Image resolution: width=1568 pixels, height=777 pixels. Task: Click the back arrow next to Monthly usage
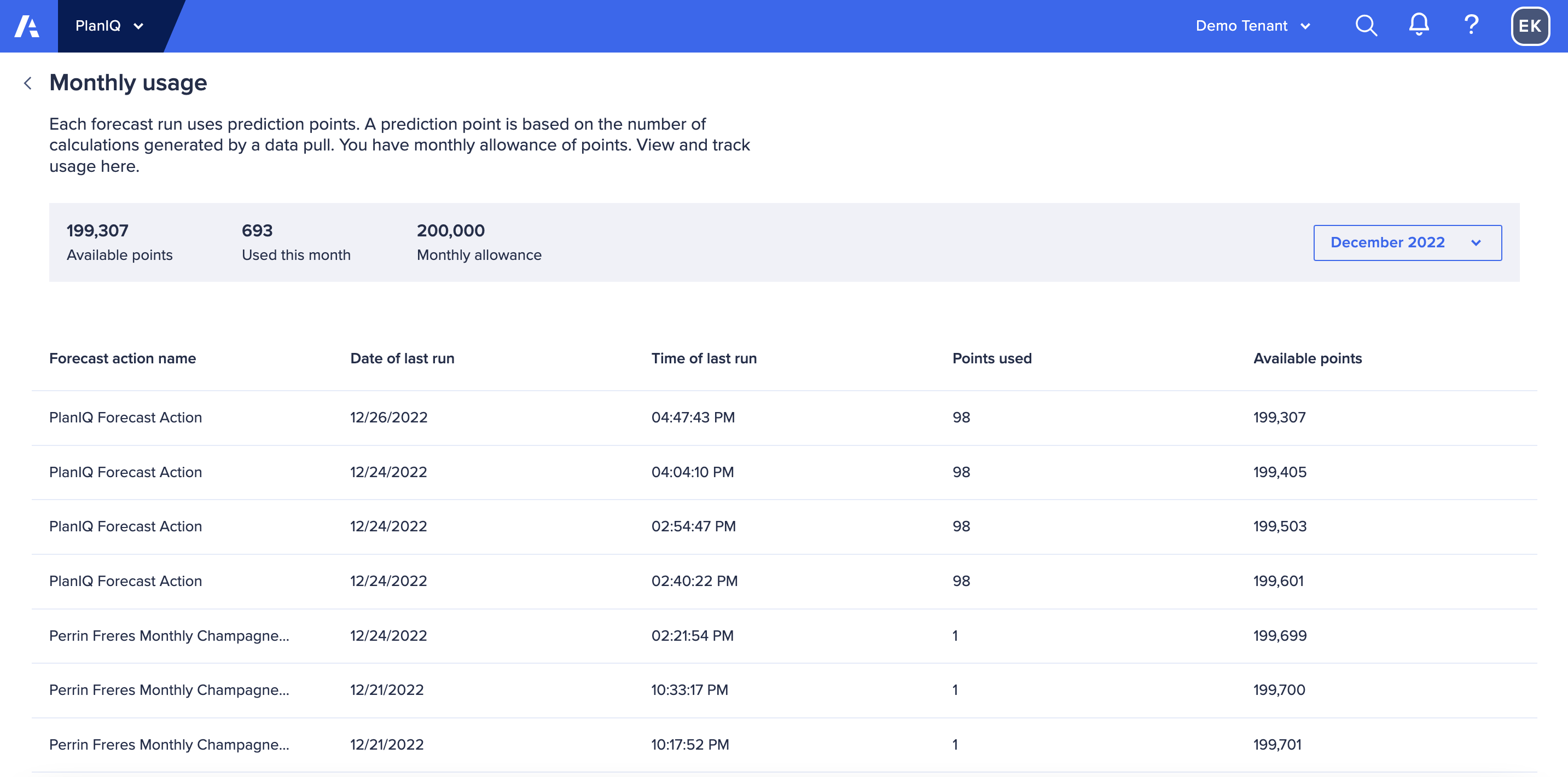tap(28, 83)
